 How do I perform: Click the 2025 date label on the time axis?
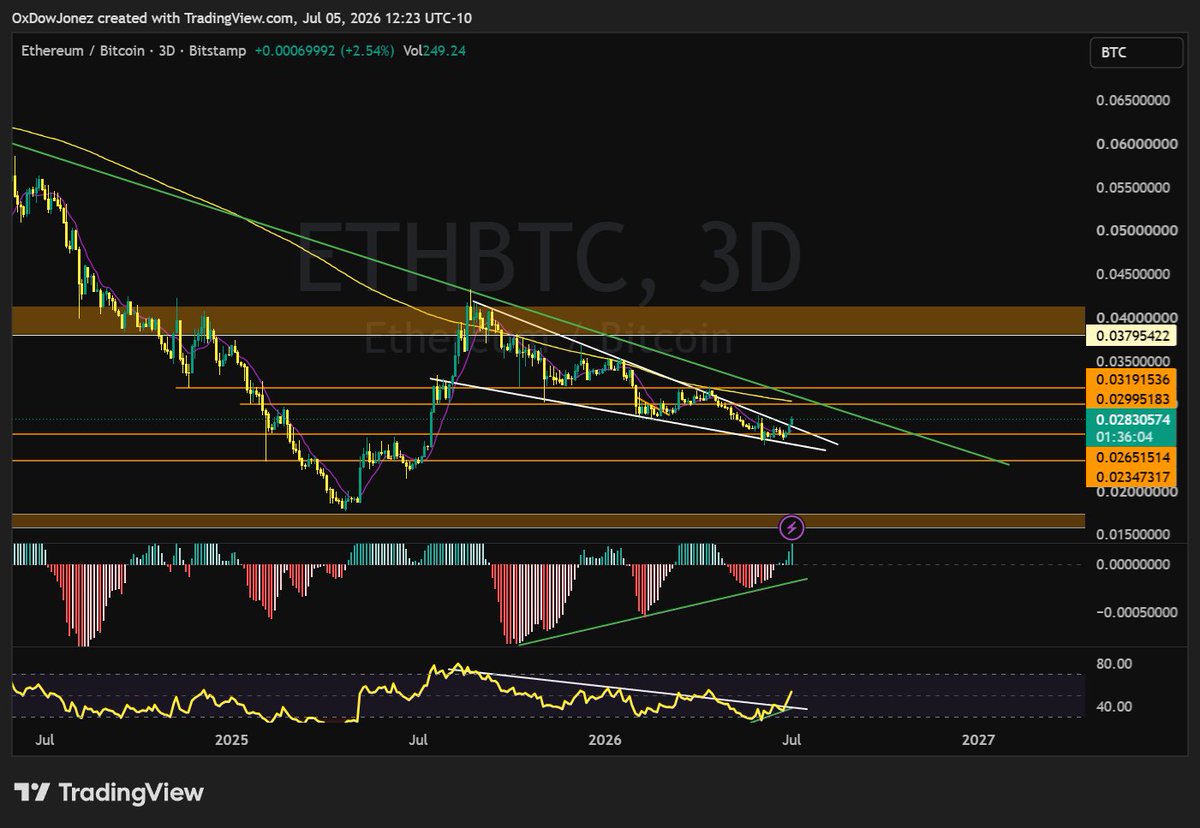(x=231, y=741)
